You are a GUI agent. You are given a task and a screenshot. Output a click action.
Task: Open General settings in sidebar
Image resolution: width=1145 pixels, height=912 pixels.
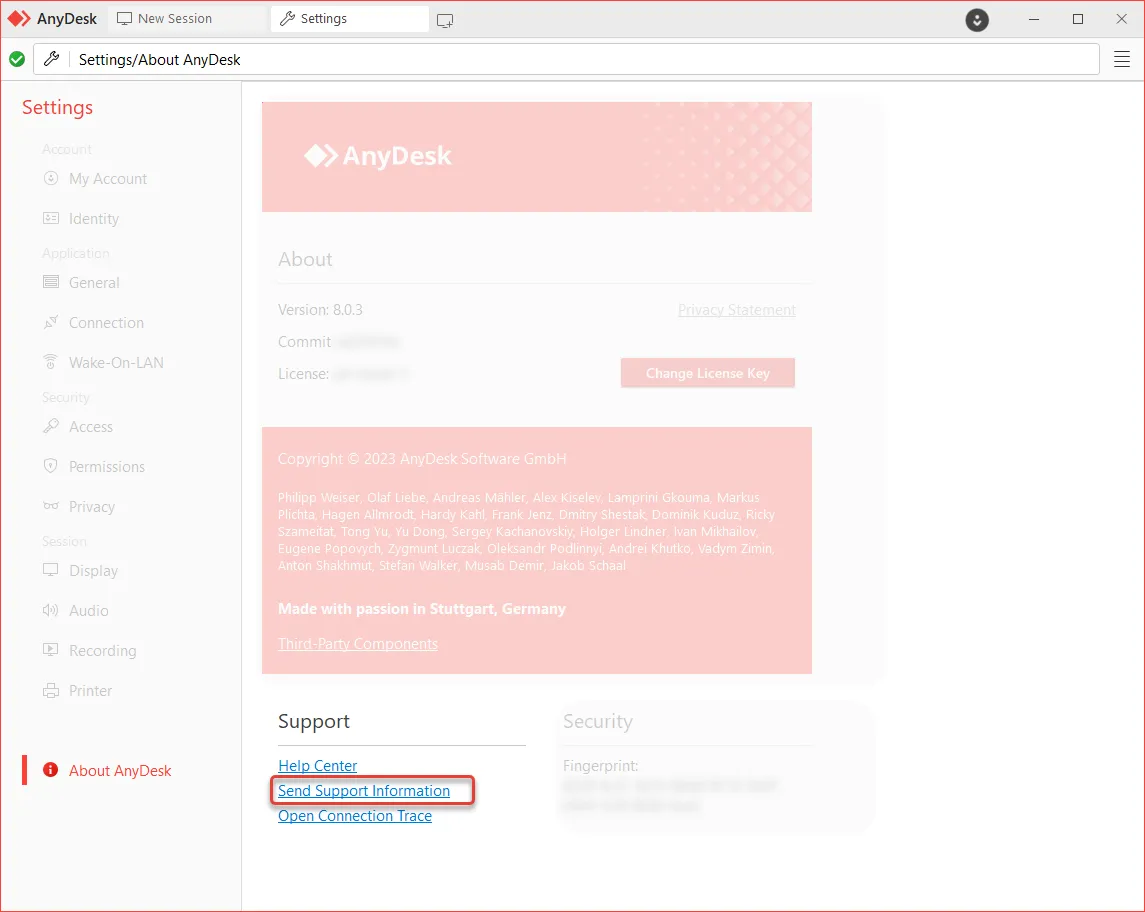(x=94, y=283)
